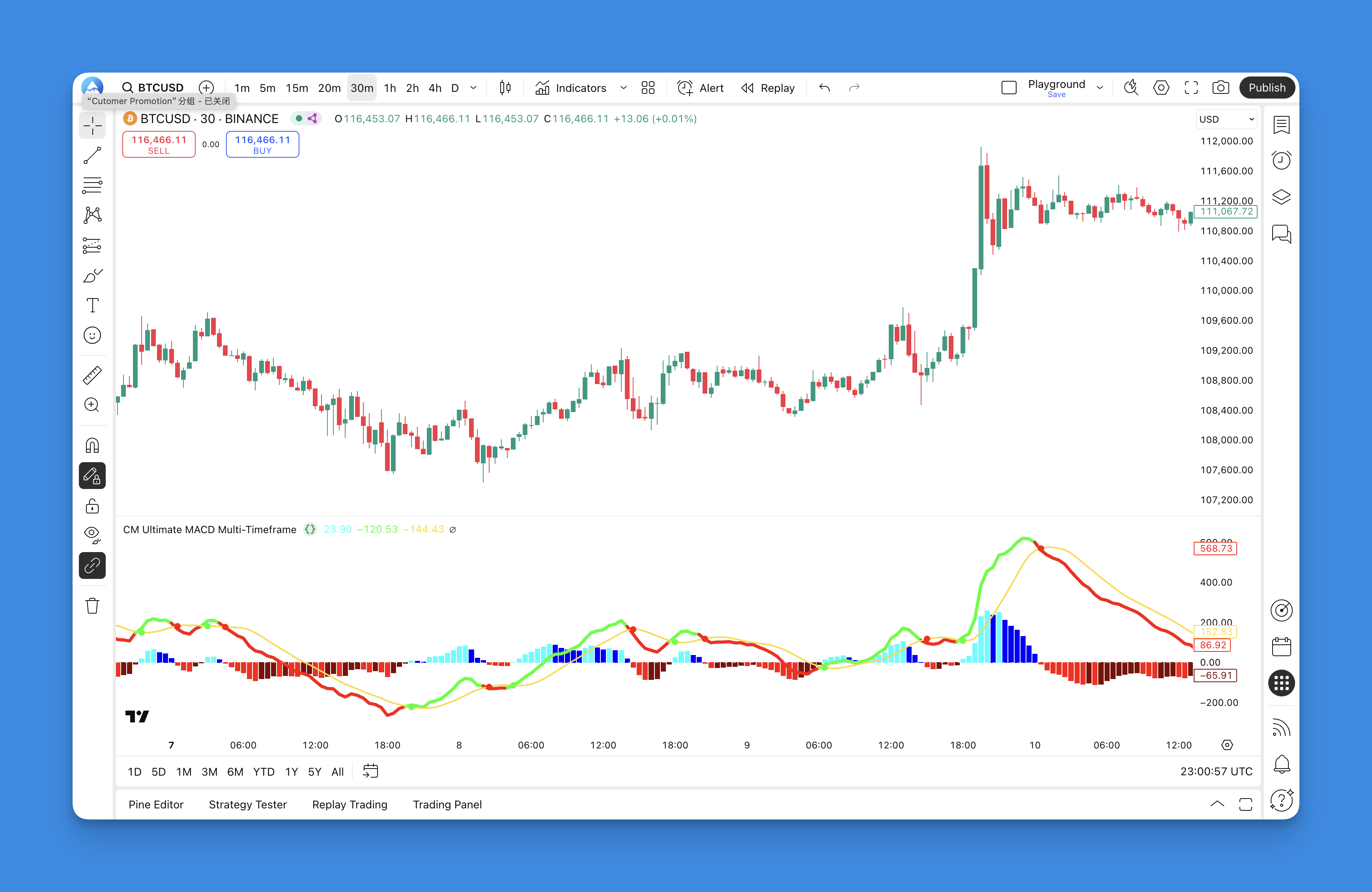
Task: Toggle lock all drawing tools
Action: 92,506
